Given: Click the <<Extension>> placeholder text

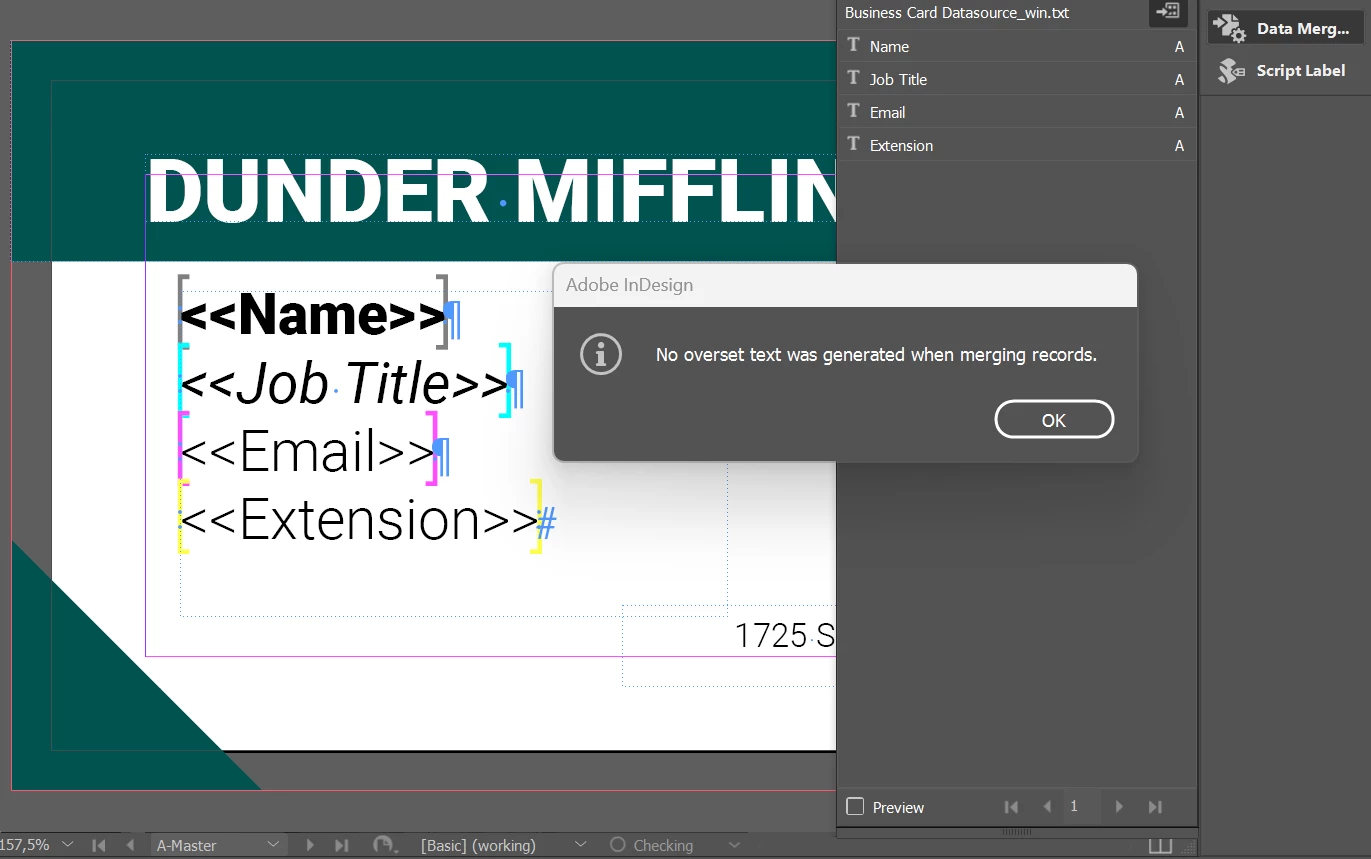Looking at the screenshot, I should coord(360,520).
